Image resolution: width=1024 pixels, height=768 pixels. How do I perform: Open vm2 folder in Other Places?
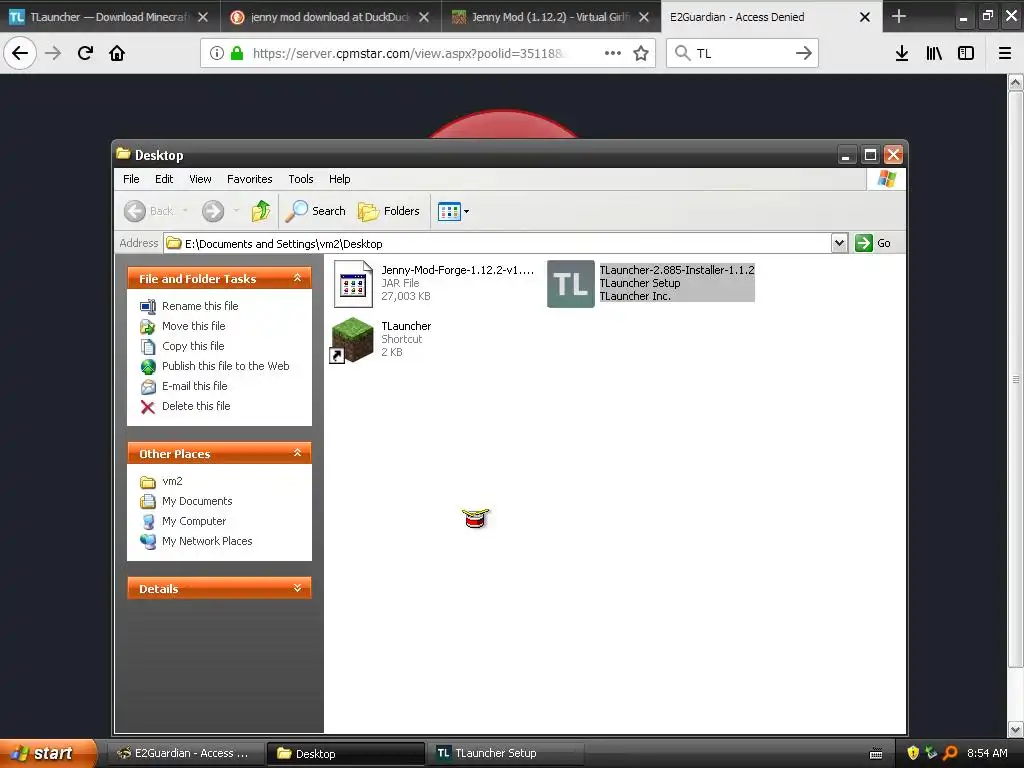pos(172,481)
